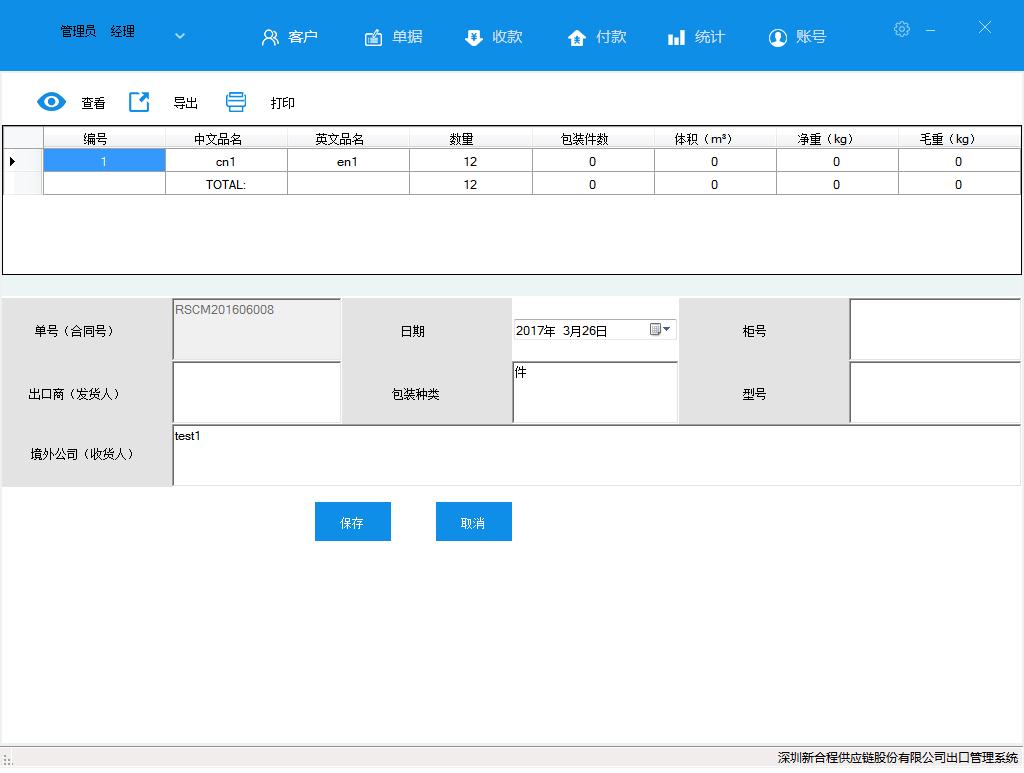Select the 12 cell in the TOTAL row
Image resolution: width=1024 pixels, height=773 pixels.
click(470, 184)
